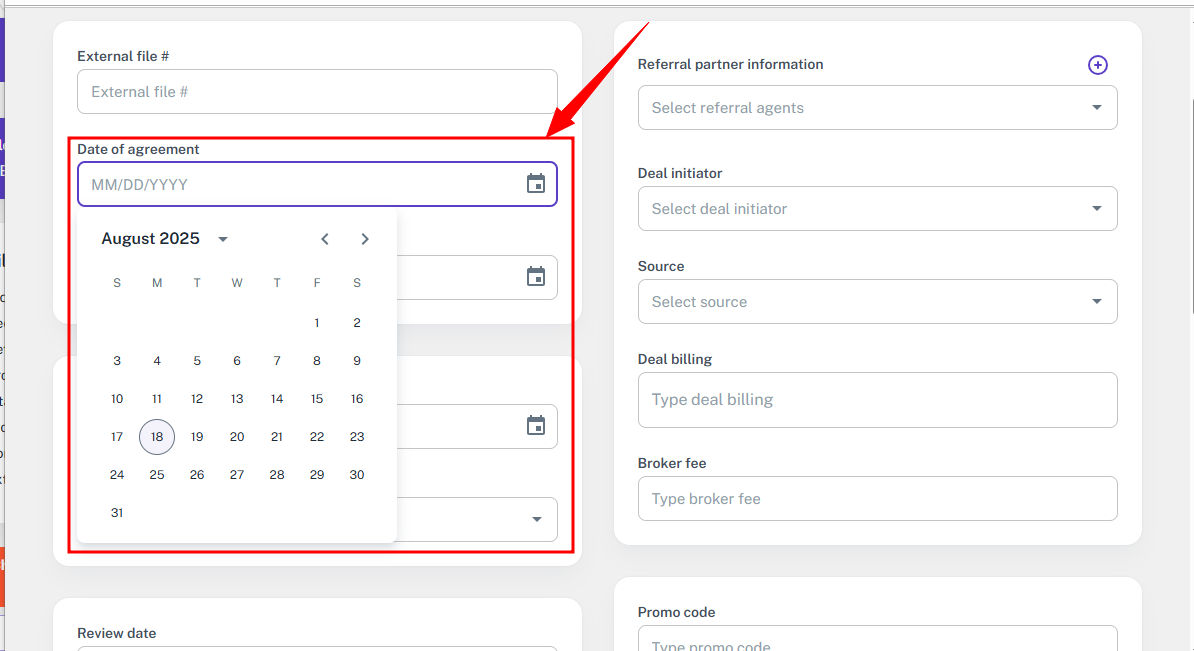Viewport: 1194px width, 651px height.
Task: Click the Type promo code field
Action: coord(877,640)
